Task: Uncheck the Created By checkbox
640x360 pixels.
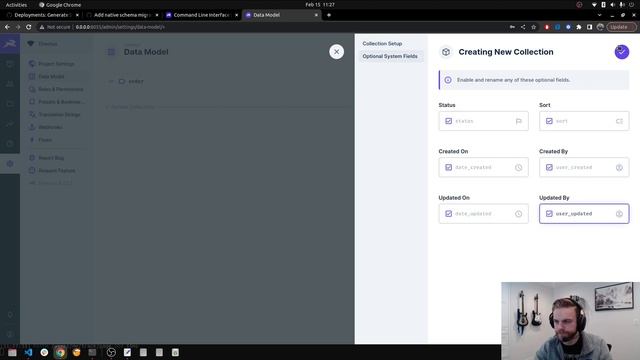Action: click(x=549, y=167)
